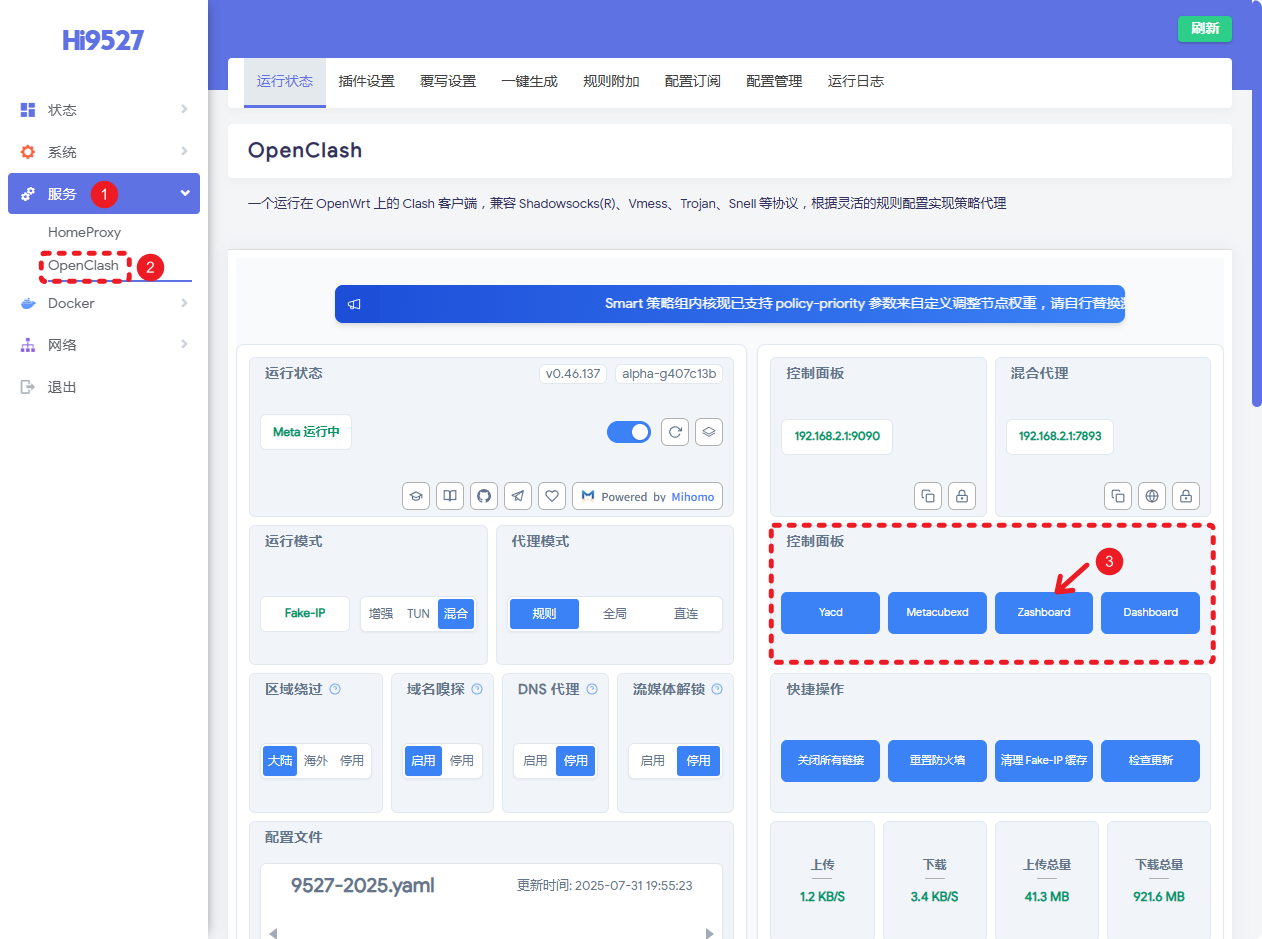
Task: Click the help icon next to 域名嗅探
Action: (477, 689)
